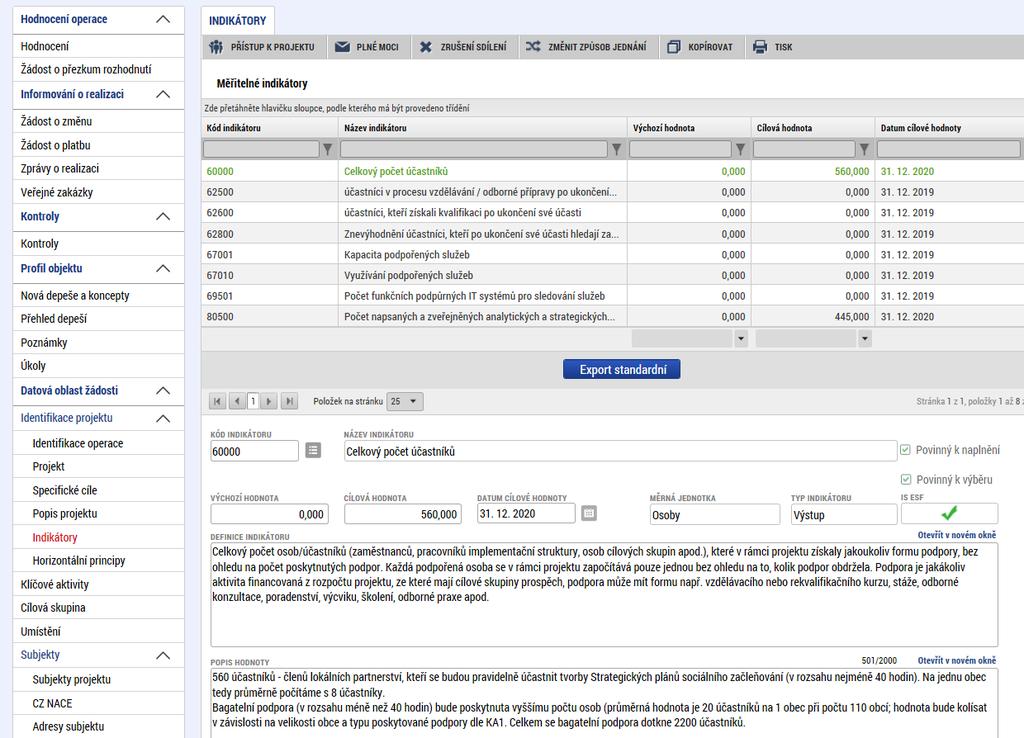Open filter options for Výchozí hodnota column

[740, 150]
